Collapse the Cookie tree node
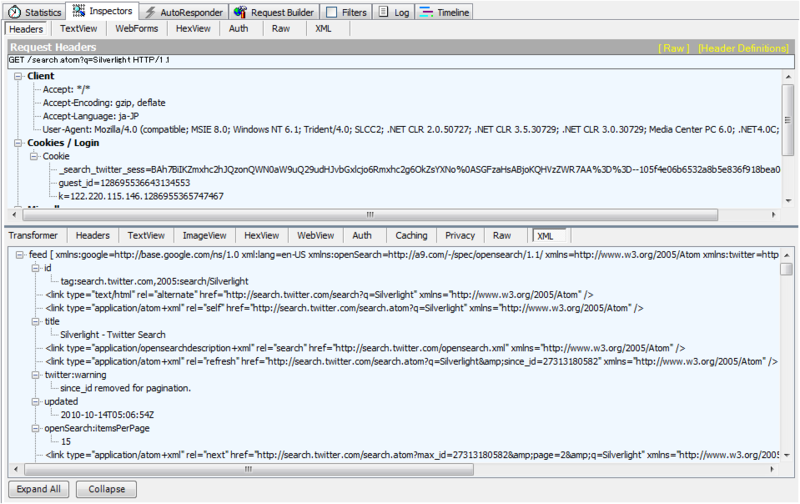This screenshot has width=800, height=504. (x=34, y=156)
